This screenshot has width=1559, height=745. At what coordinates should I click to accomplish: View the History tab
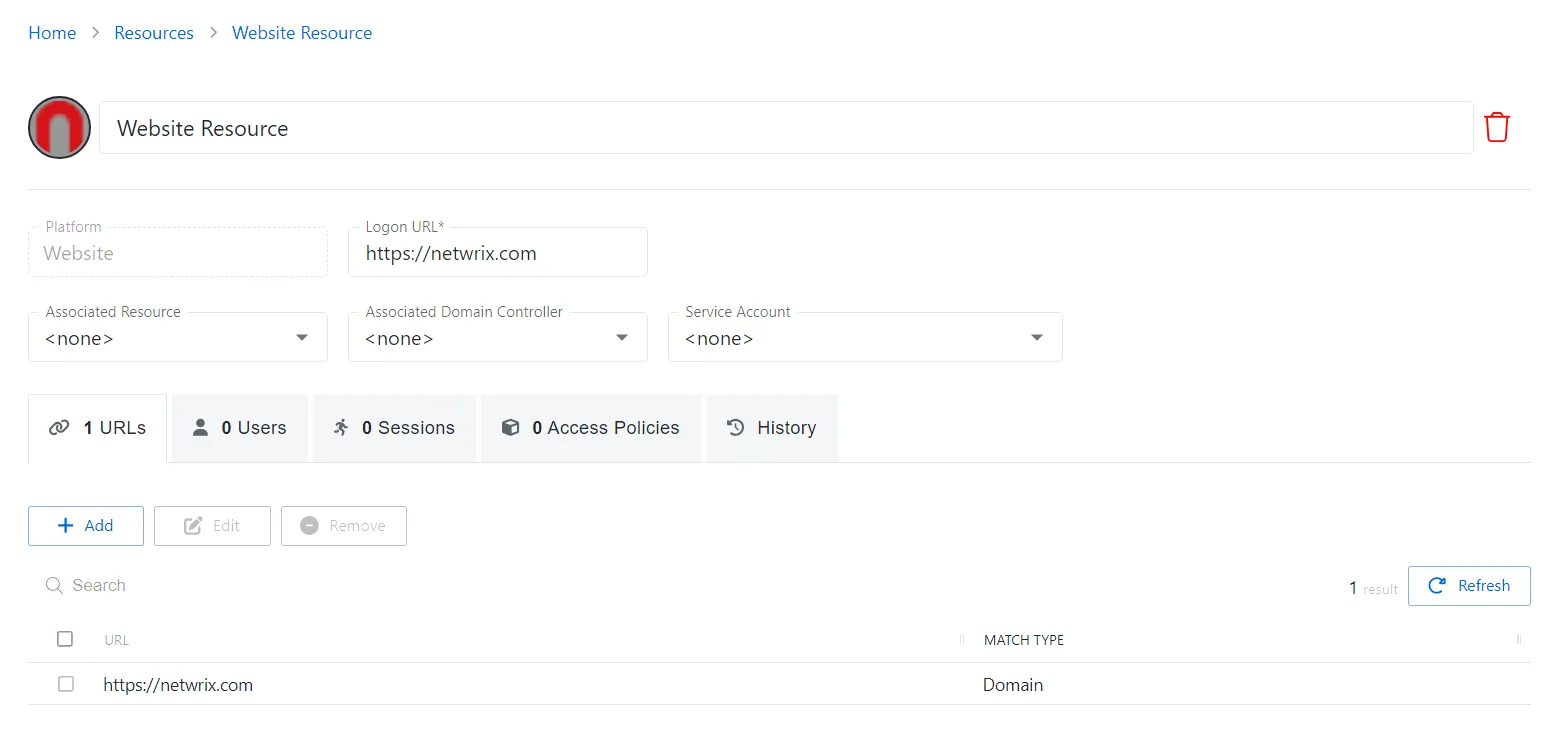point(772,428)
